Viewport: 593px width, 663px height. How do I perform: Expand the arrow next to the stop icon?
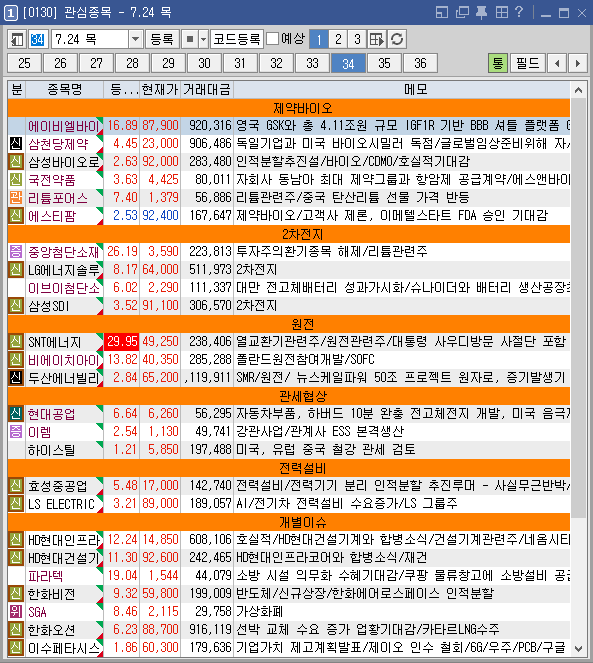[x=203, y=39]
